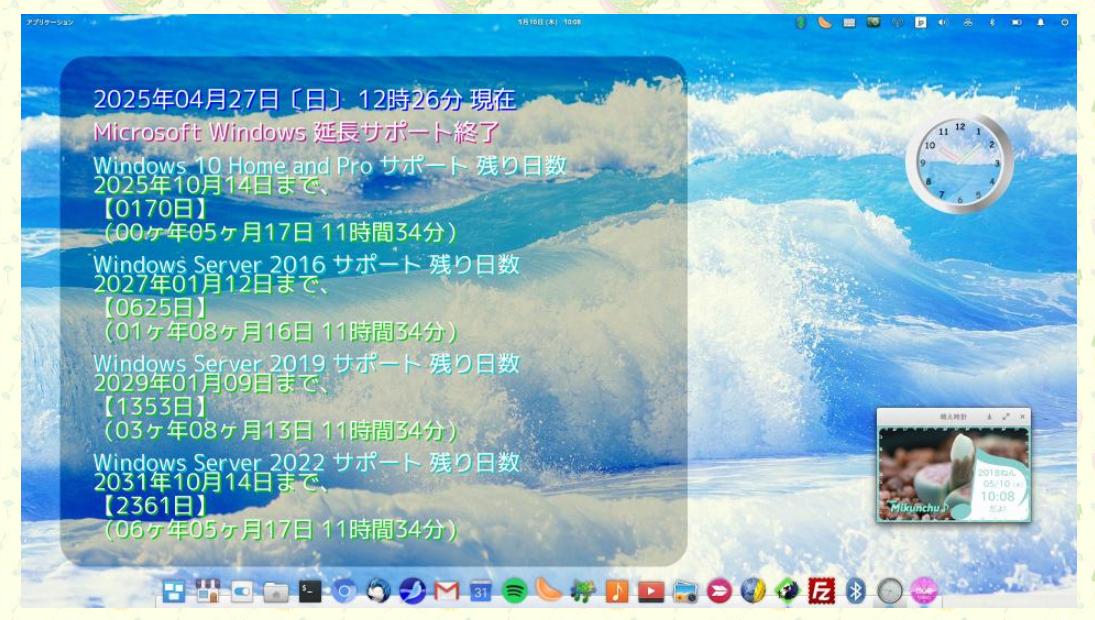1095x620 pixels.
Task: Open System Settings switch icon in the dock
Action: pyautogui.click(x=242, y=591)
